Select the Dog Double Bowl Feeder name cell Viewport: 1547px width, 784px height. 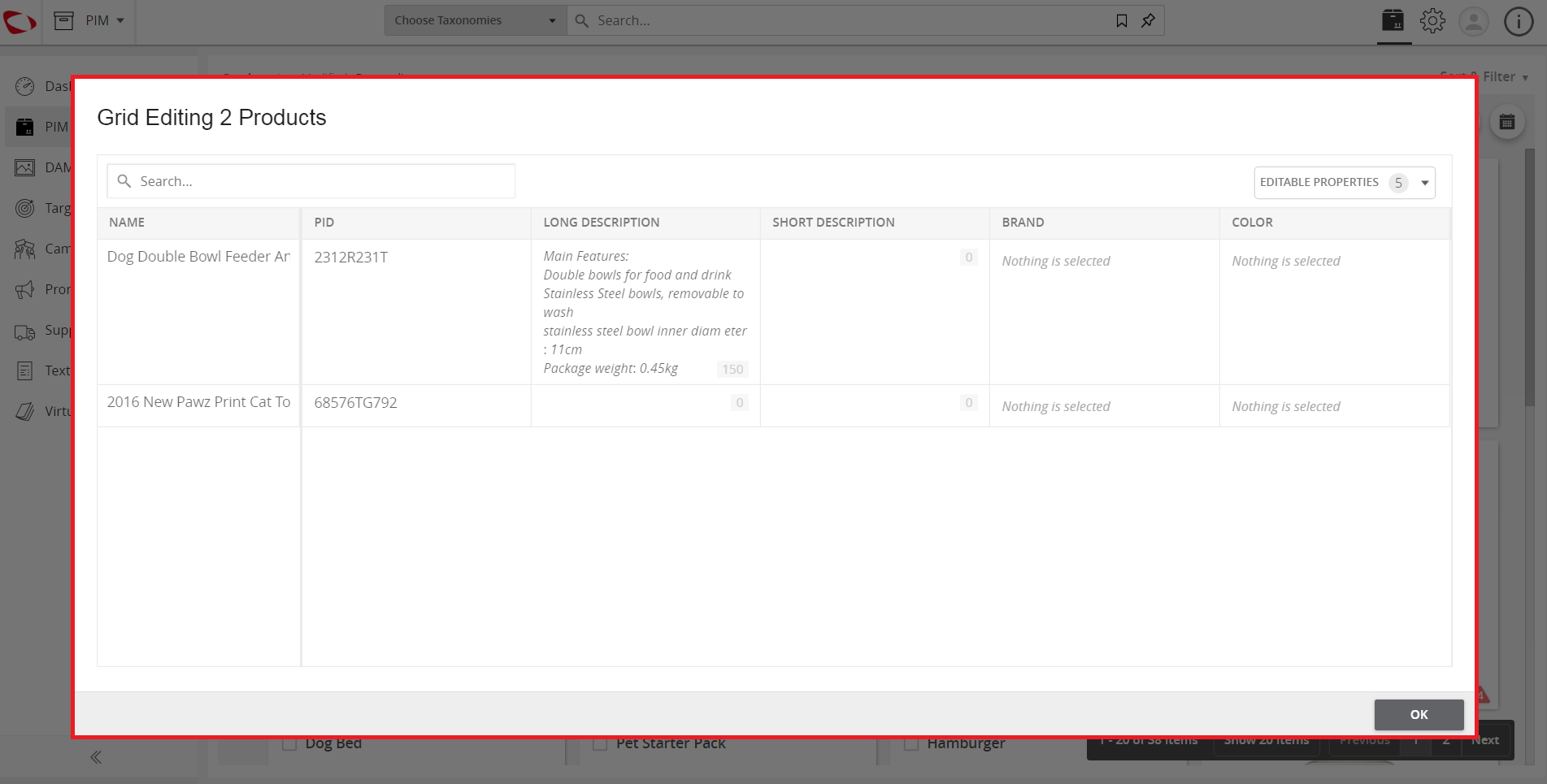[199, 312]
